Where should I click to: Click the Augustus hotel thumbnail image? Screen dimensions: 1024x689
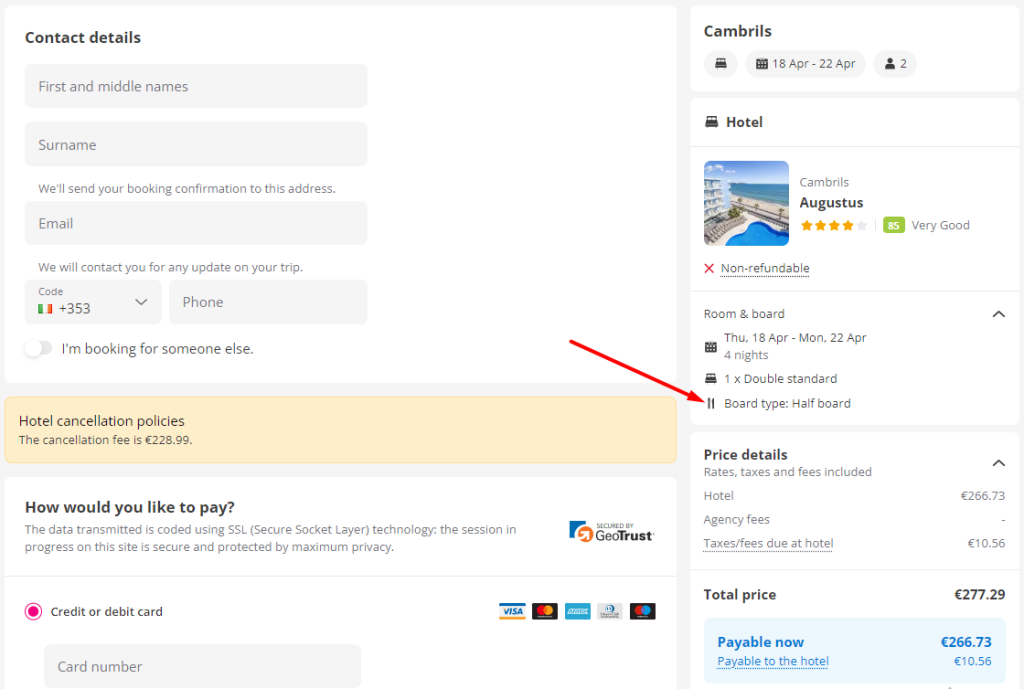point(746,203)
